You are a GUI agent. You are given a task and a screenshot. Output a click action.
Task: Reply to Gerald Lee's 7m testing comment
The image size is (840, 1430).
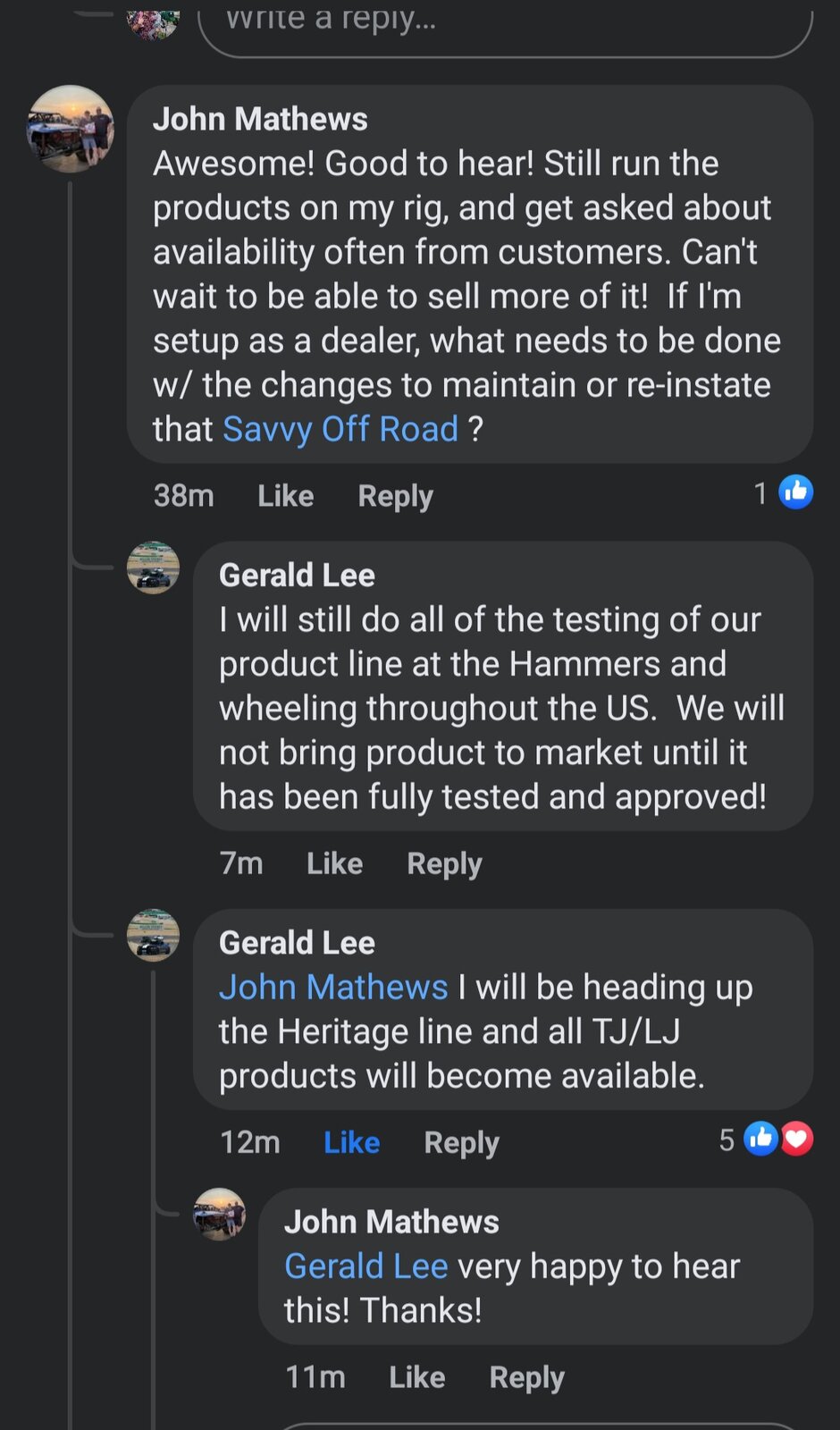[444, 863]
